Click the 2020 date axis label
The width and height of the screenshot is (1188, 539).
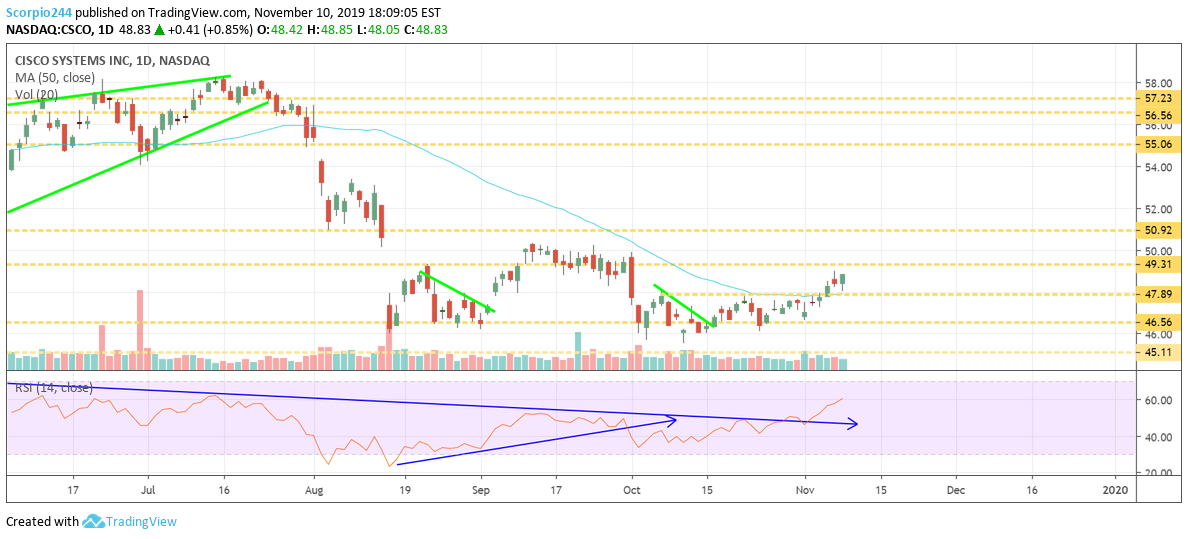1115,490
